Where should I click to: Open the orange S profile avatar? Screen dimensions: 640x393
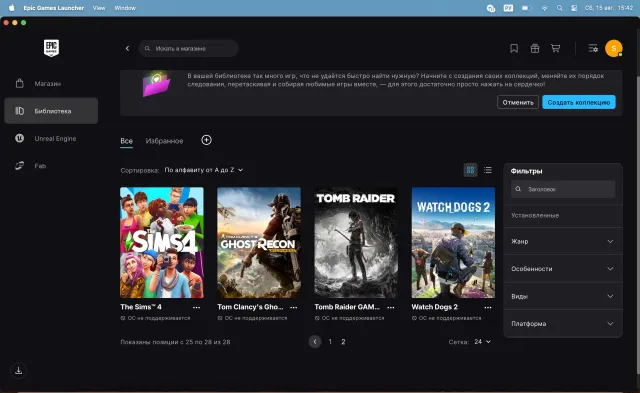tap(613, 49)
